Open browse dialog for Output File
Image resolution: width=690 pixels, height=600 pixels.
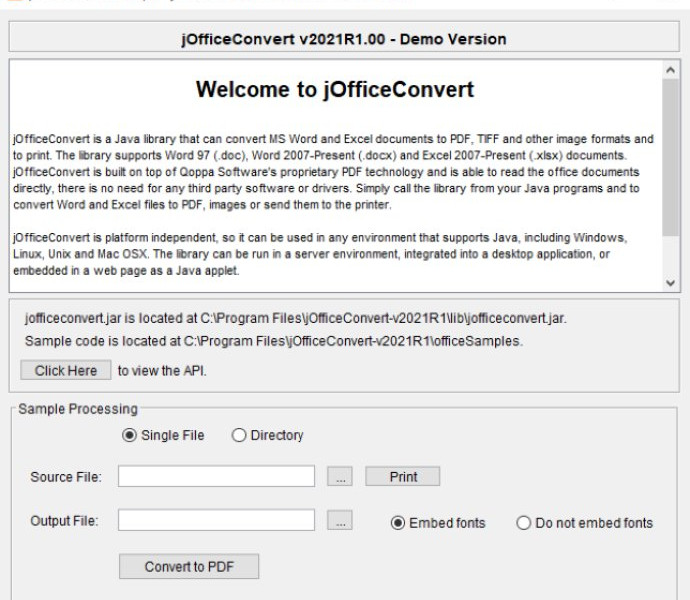[340, 520]
